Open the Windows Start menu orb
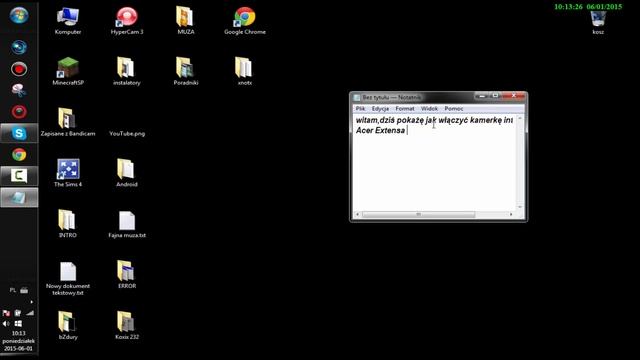Viewport: 640px width, 360px height. (19, 16)
